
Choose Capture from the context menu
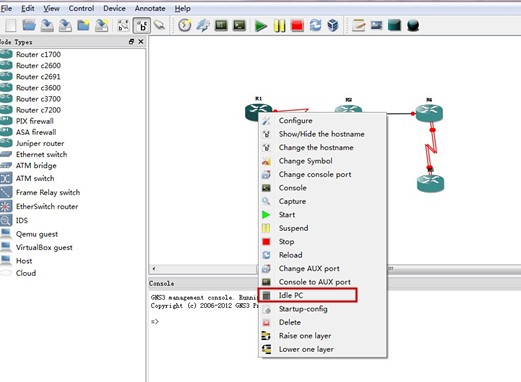tap(322, 201)
